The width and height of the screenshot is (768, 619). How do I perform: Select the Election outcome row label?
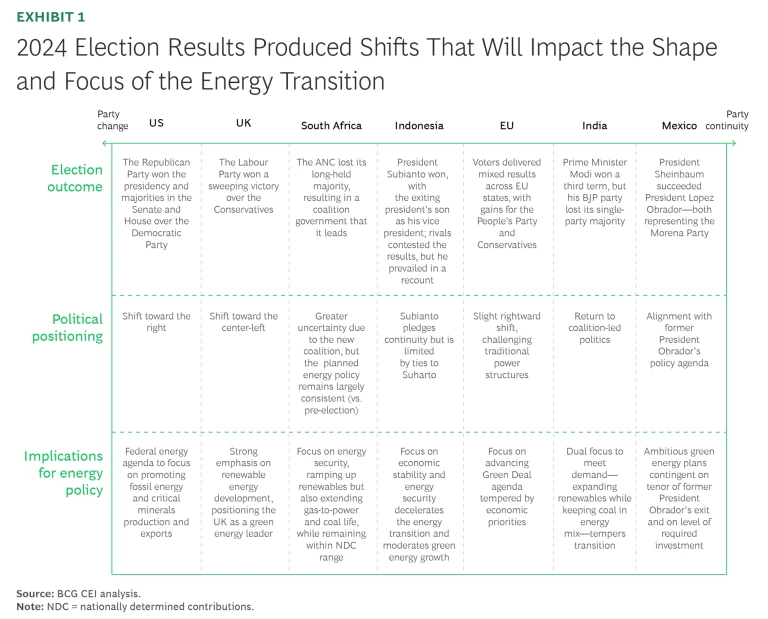(x=77, y=178)
